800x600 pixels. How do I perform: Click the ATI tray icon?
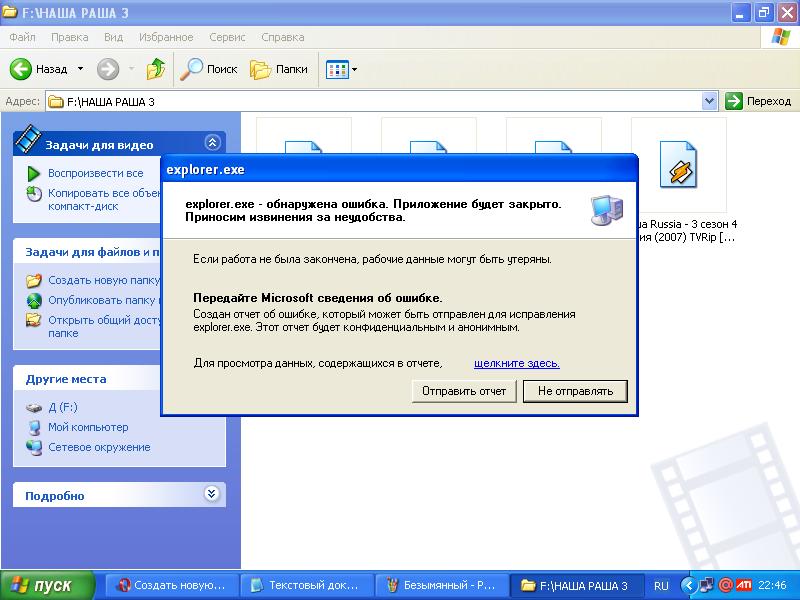pos(743,585)
